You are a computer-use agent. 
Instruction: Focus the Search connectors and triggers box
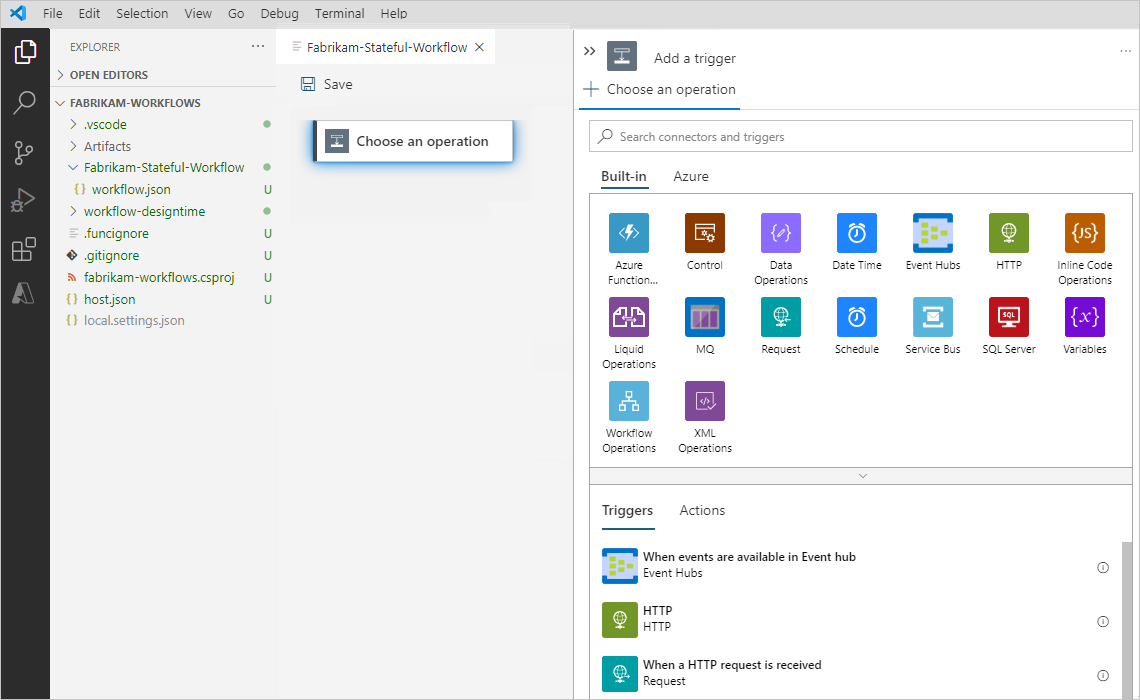point(861,137)
